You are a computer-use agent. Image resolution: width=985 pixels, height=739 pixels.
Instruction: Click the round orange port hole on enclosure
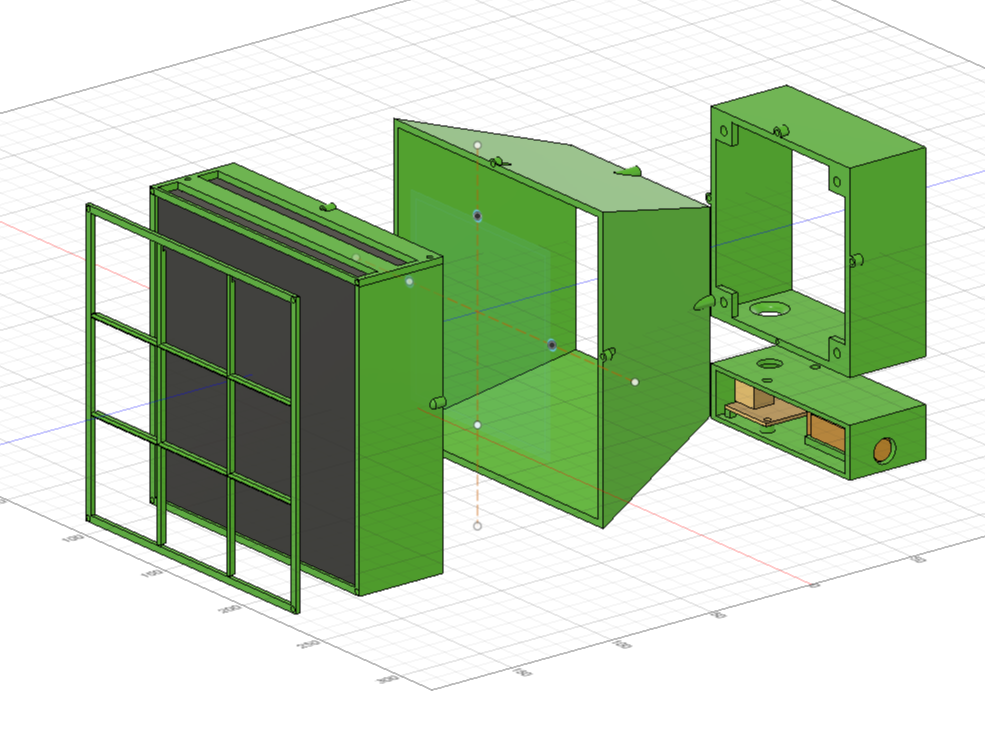(x=884, y=451)
